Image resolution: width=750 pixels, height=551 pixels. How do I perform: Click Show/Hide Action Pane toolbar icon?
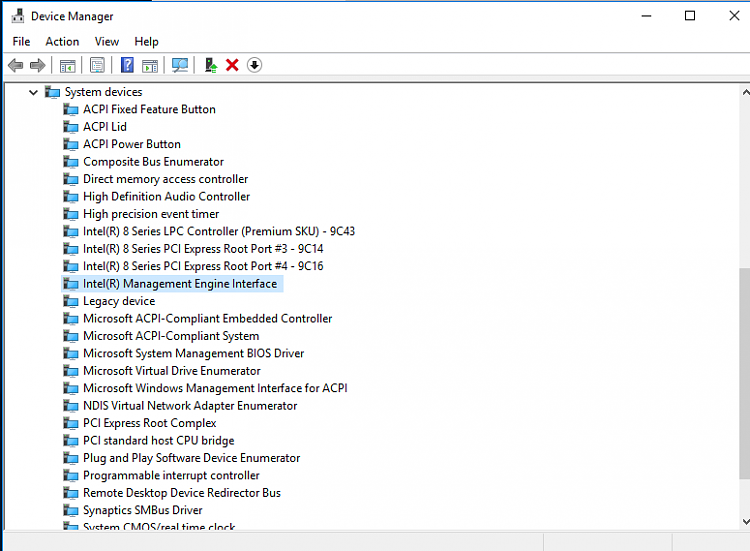pos(150,65)
